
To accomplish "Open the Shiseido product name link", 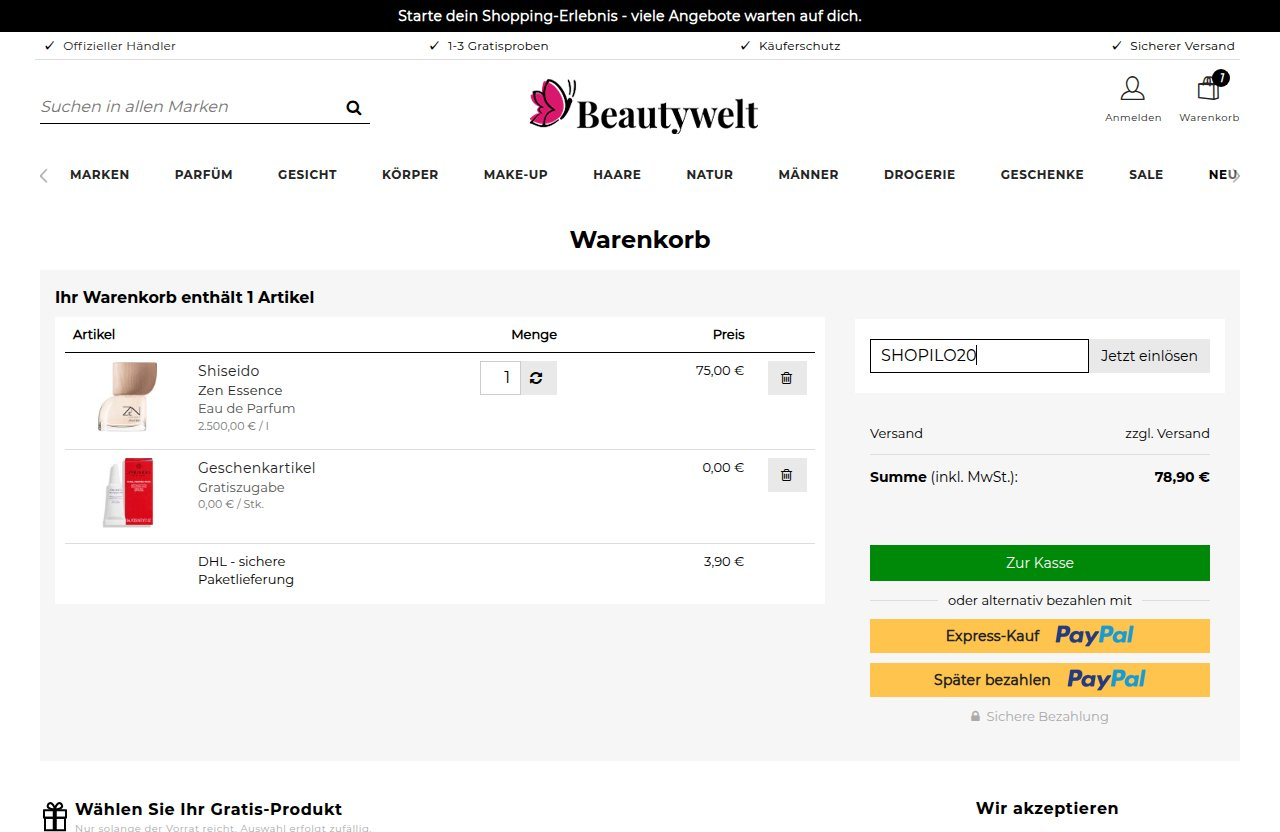I will click(x=228, y=371).
